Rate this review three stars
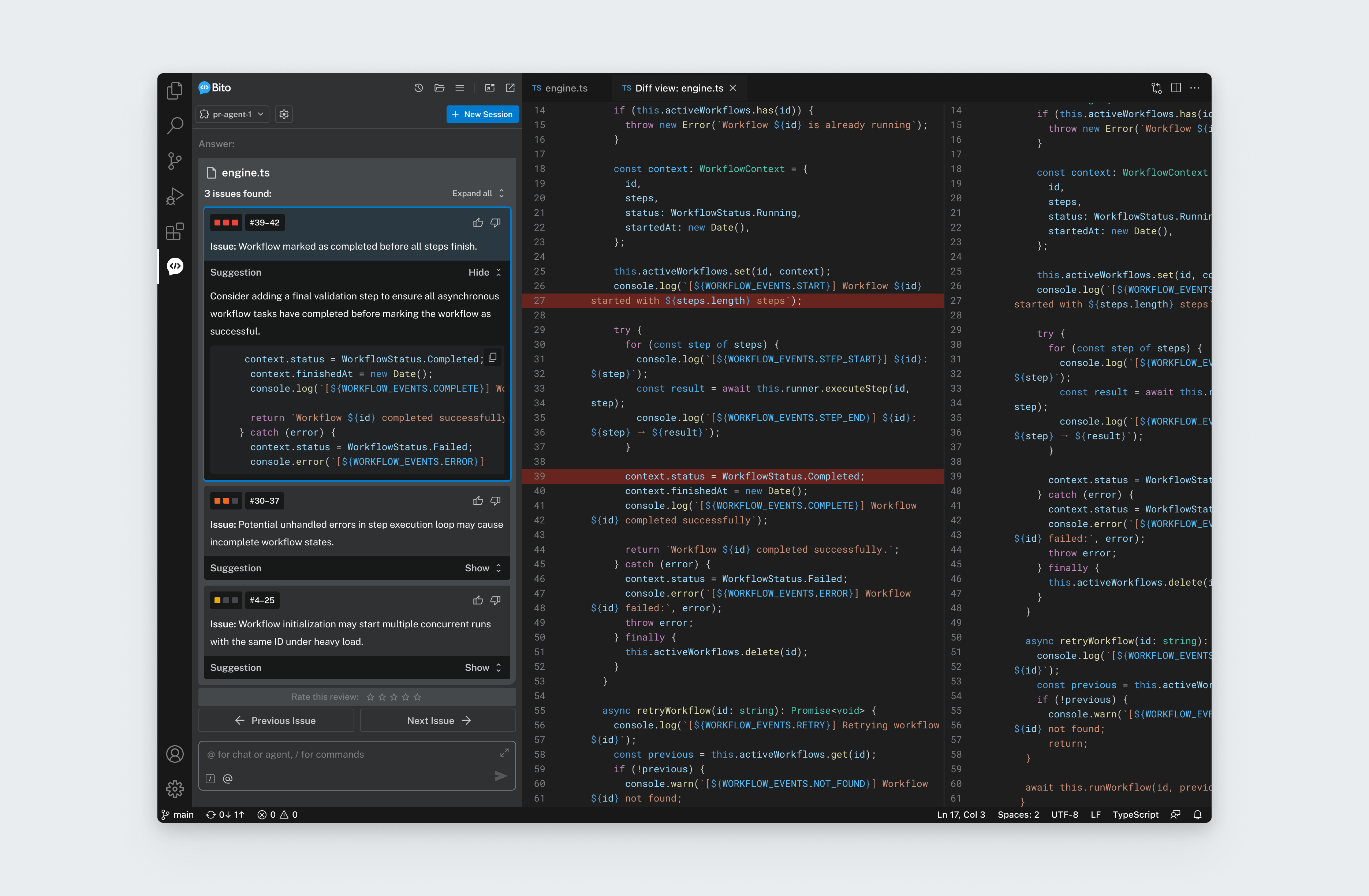 pyautogui.click(x=393, y=698)
